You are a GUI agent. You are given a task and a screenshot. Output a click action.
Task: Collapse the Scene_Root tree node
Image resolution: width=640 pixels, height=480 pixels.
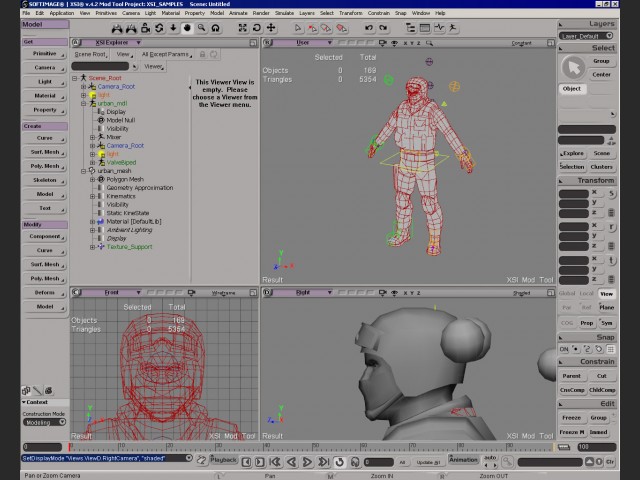[75, 78]
